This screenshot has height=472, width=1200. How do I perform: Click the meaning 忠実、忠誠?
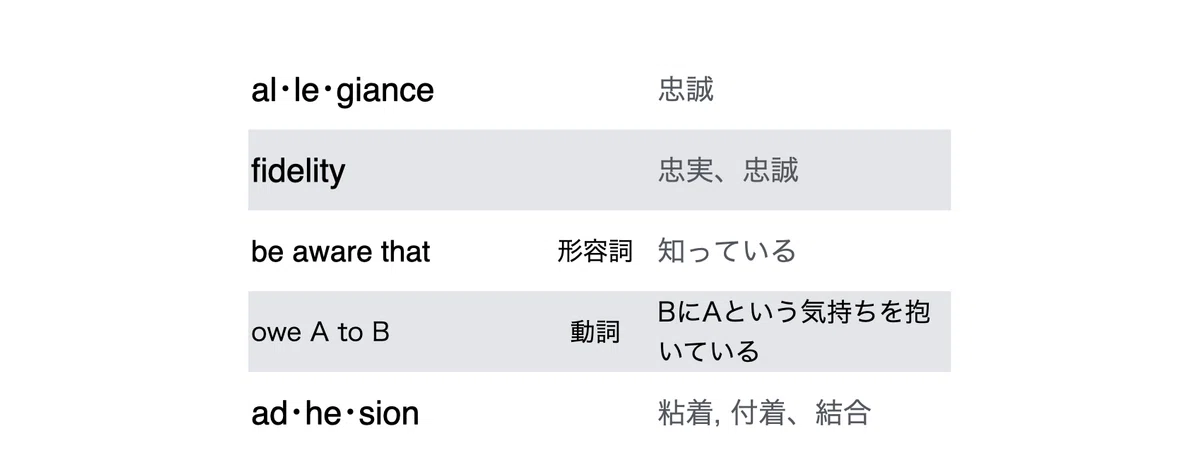point(728,170)
